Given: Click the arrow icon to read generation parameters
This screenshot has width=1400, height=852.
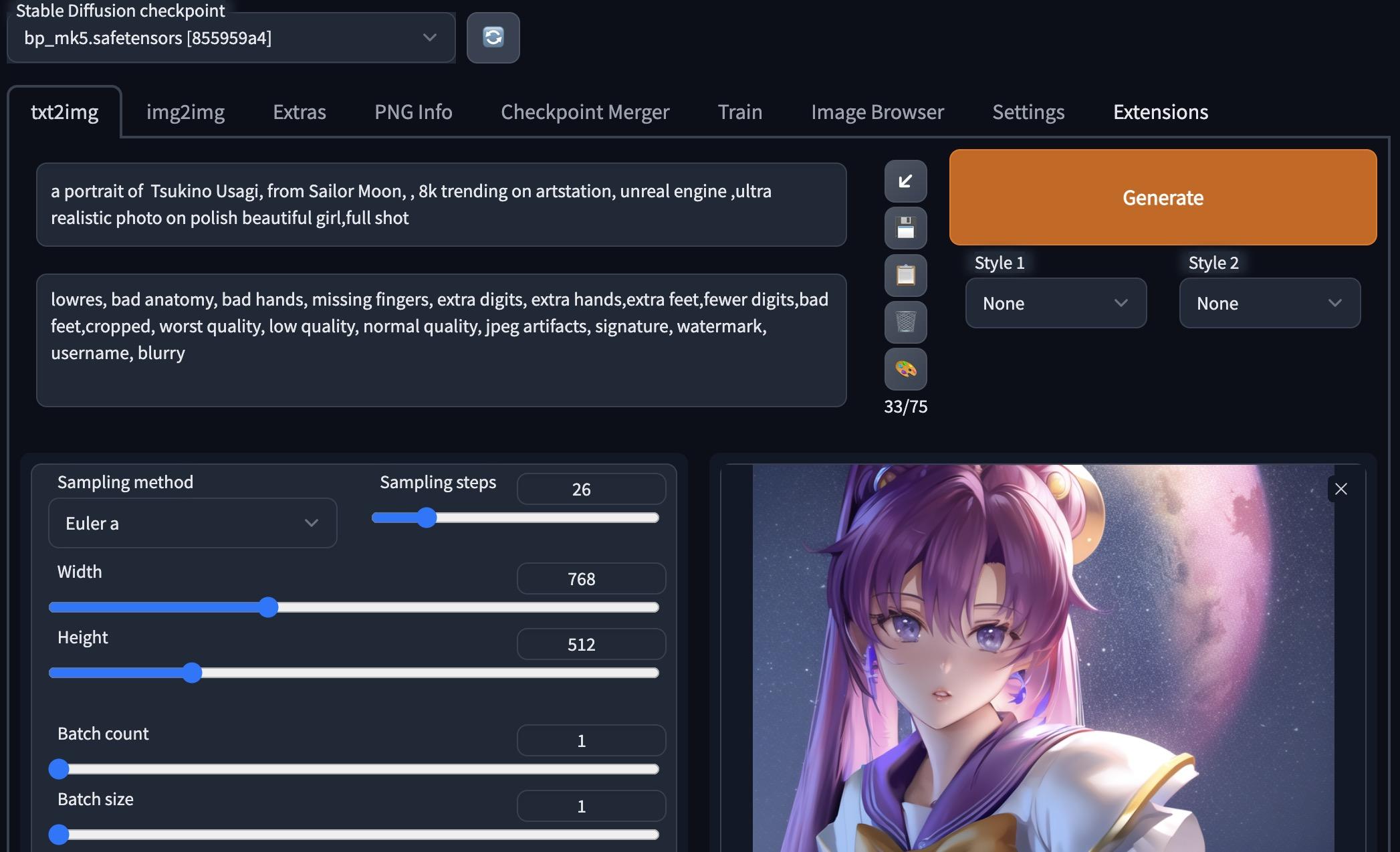Looking at the screenshot, I should click(x=905, y=181).
